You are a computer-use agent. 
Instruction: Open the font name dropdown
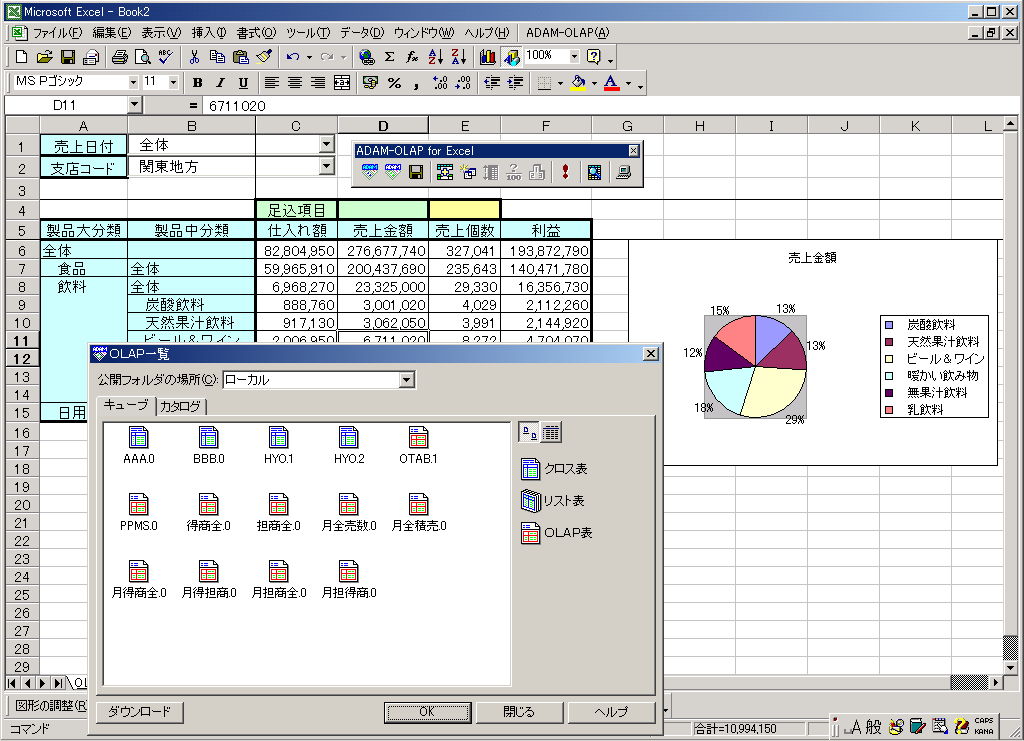(133, 82)
